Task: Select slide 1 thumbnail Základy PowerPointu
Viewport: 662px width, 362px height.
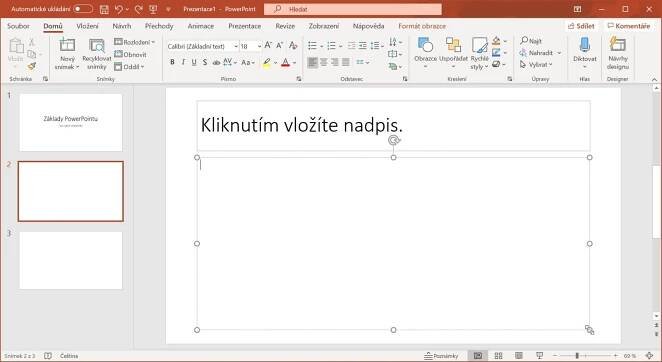Action: click(x=71, y=122)
